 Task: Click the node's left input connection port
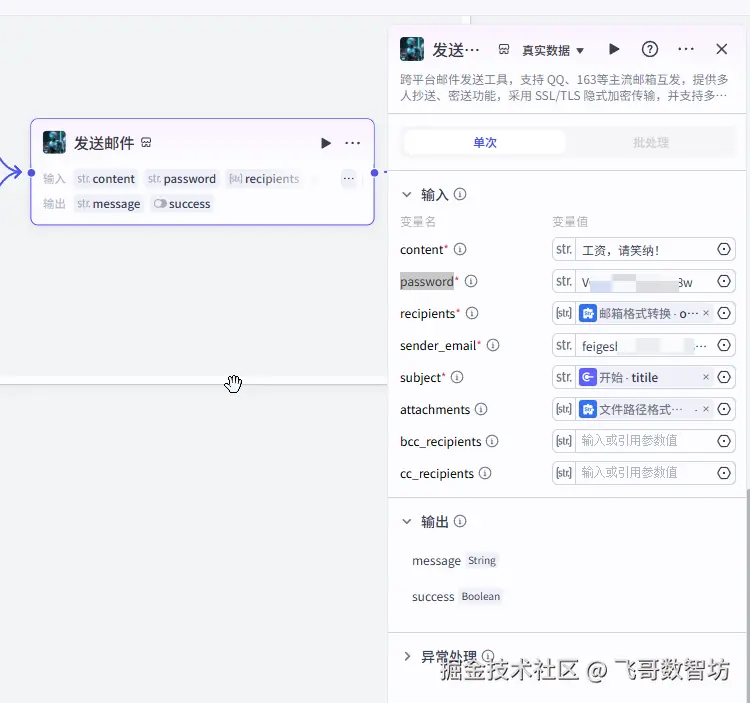click(31, 173)
